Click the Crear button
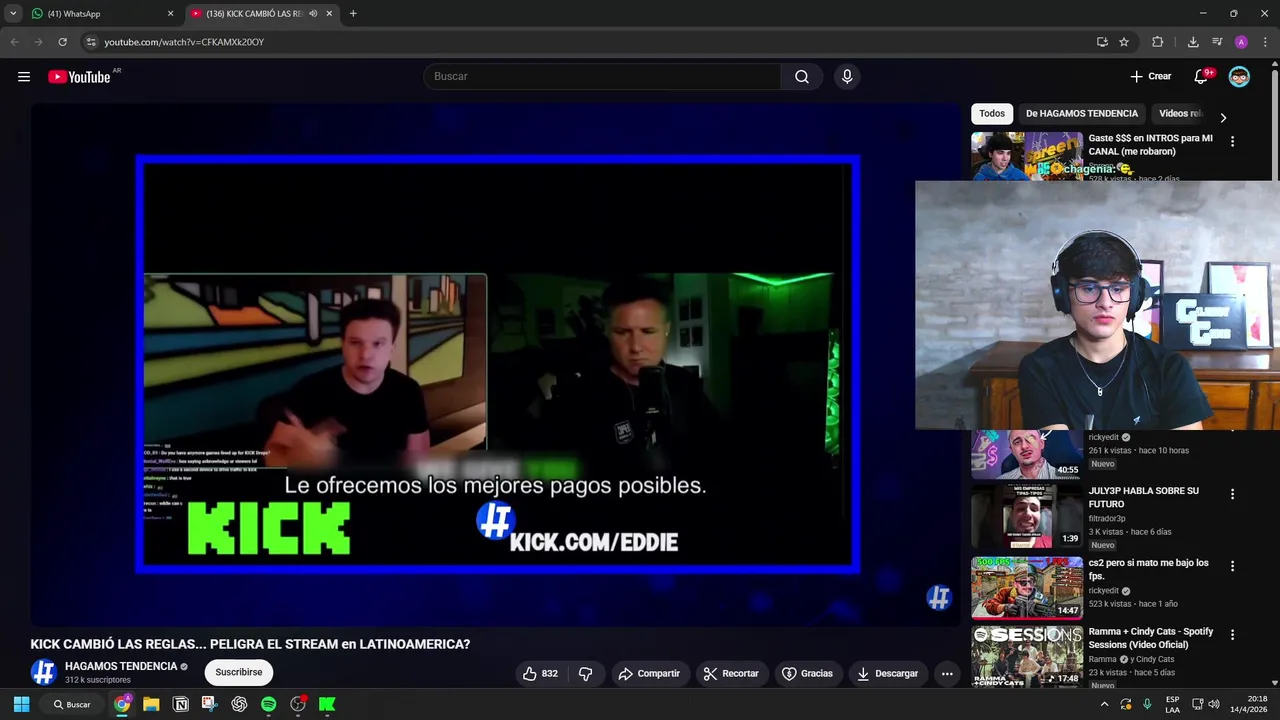Screen dimensions: 1280x720 (1150, 77)
